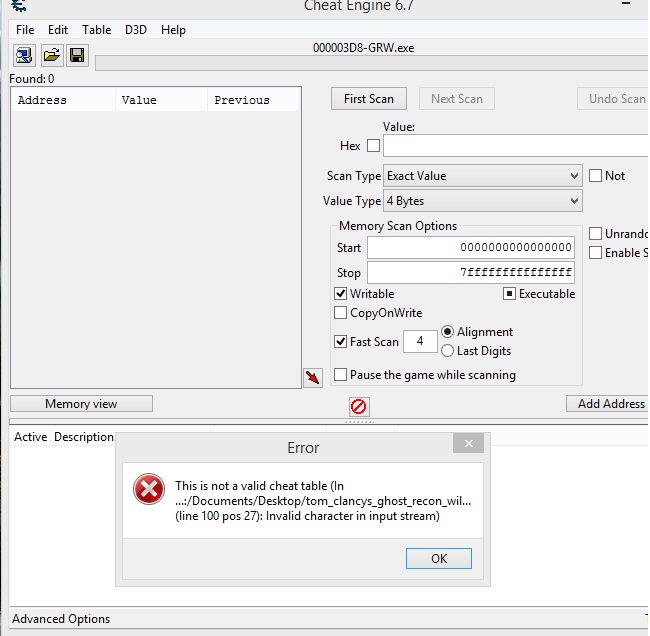Enable the CopyOnWrite checkbox
Viewport: 650px width, 636px height.
(340, 313)
